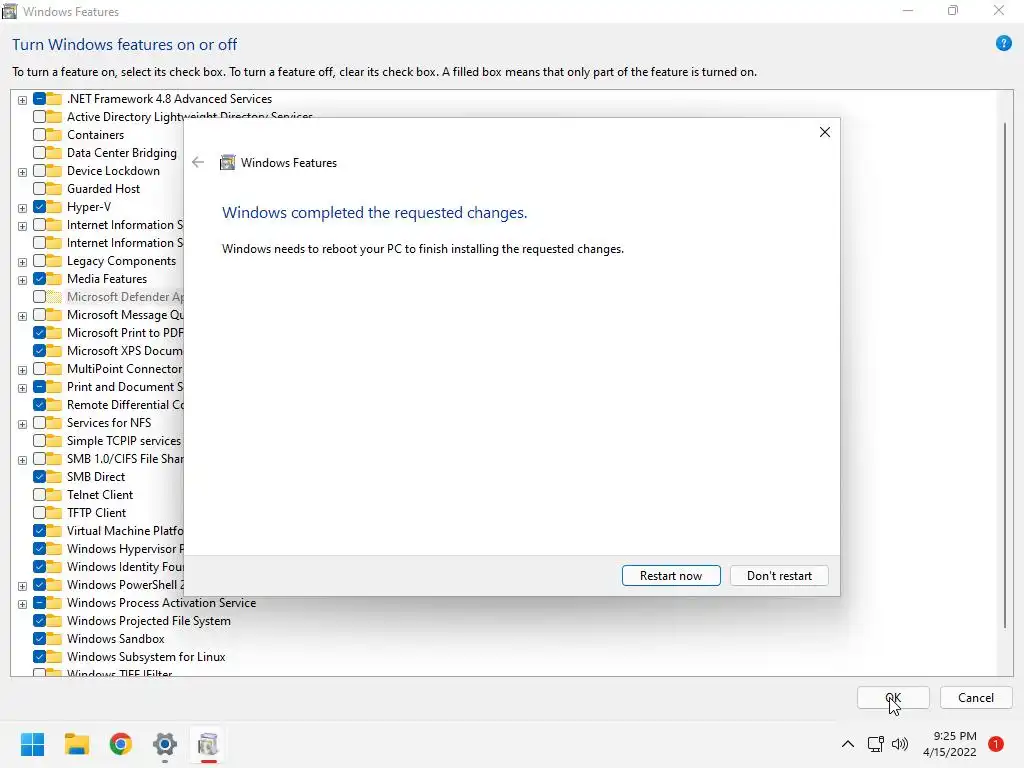Screen dimensions: 1024x768
Task: Click the Restart now button
Action: click(671, 575)
